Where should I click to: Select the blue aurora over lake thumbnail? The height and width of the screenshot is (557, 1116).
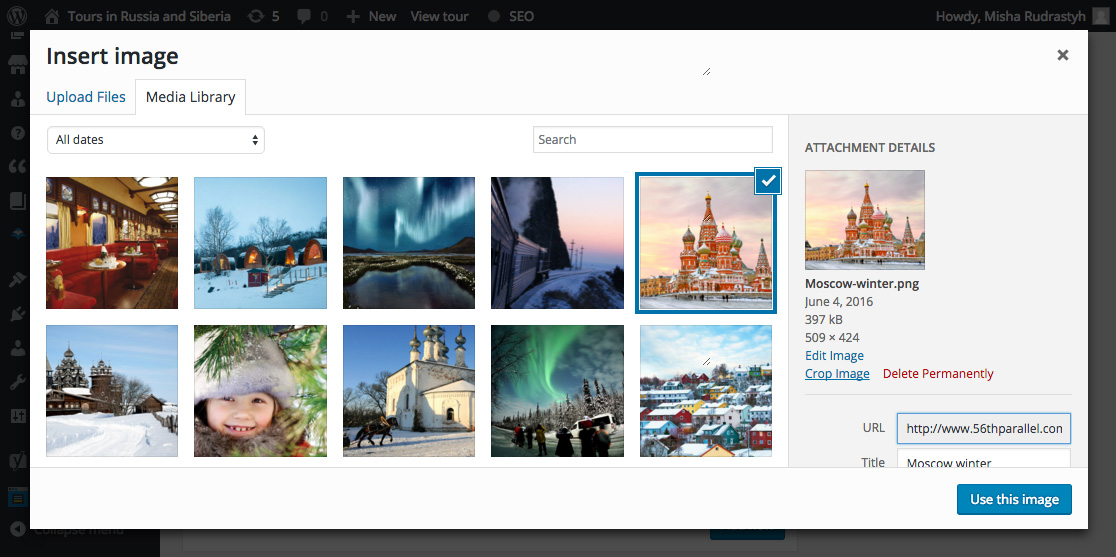(409, 243)
